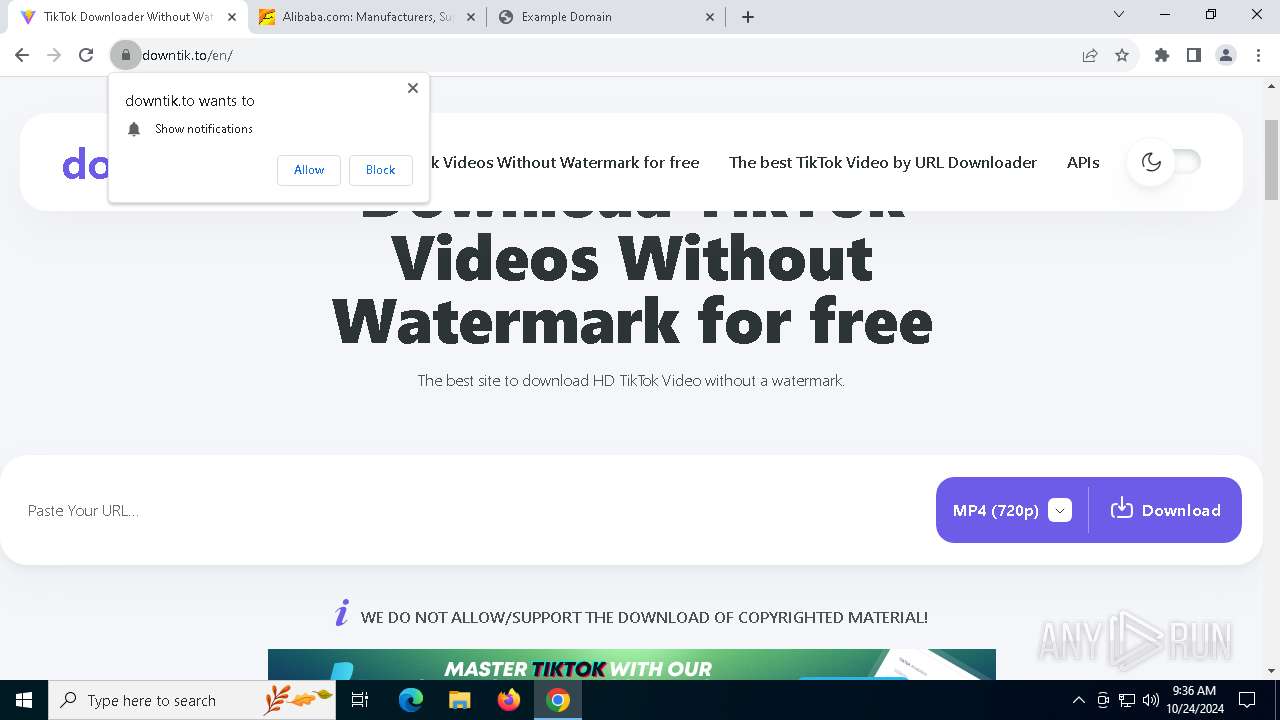Click the Download button
Viewport: 1280px width, 720px height.
click(1165, 510)
